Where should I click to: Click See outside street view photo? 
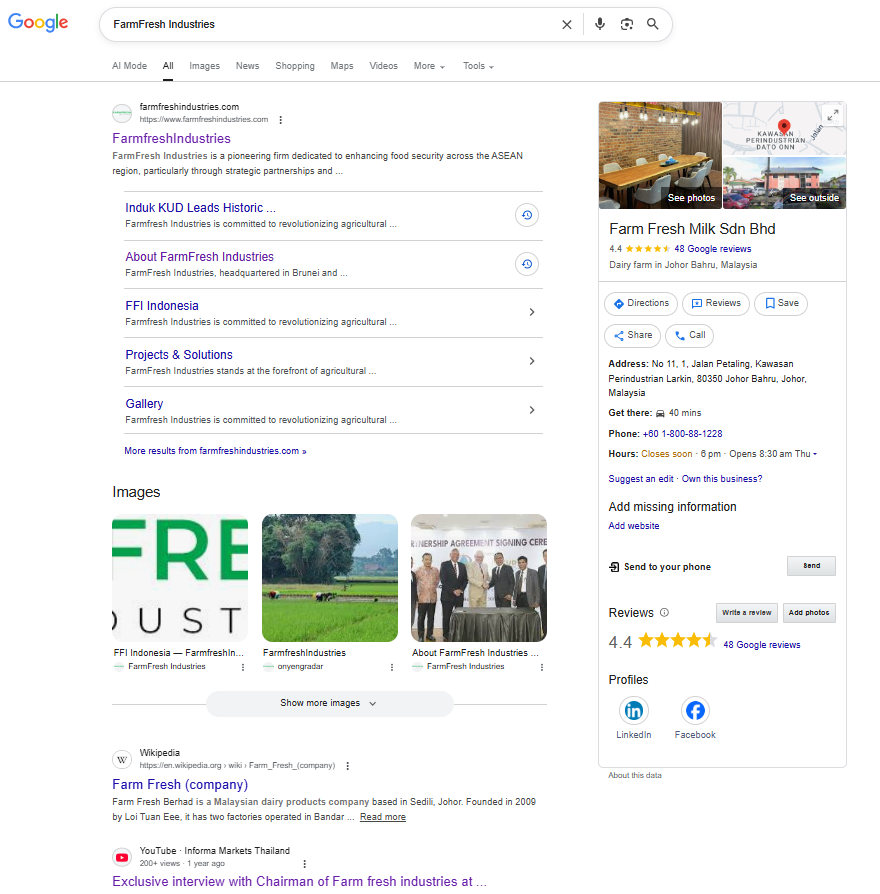point(784,182)
